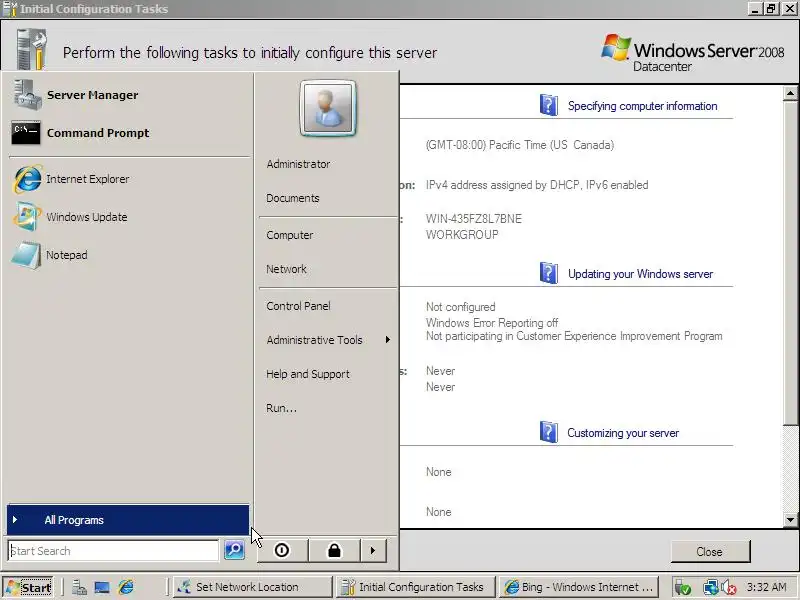Lock the computer with padlock button
This screenshot has height=600, width=800.
point(334,551)
